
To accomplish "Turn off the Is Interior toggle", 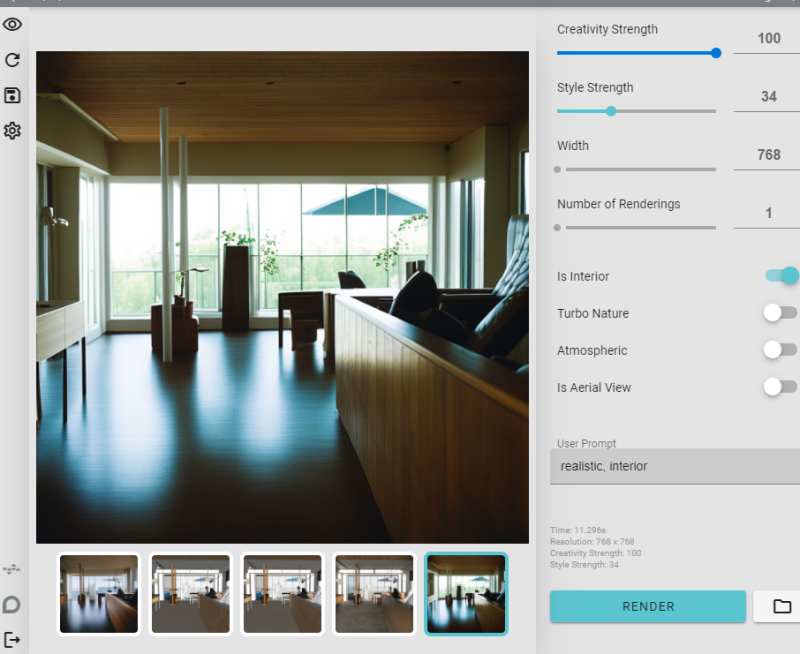I will [x=782, y=275].
